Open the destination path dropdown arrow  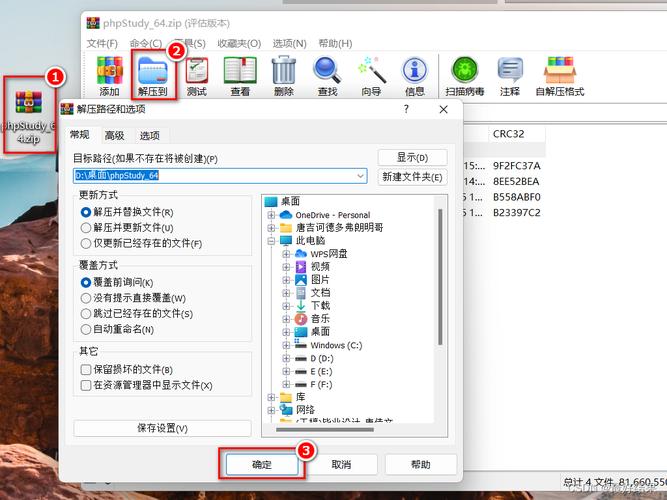click(x=360, y=176)
